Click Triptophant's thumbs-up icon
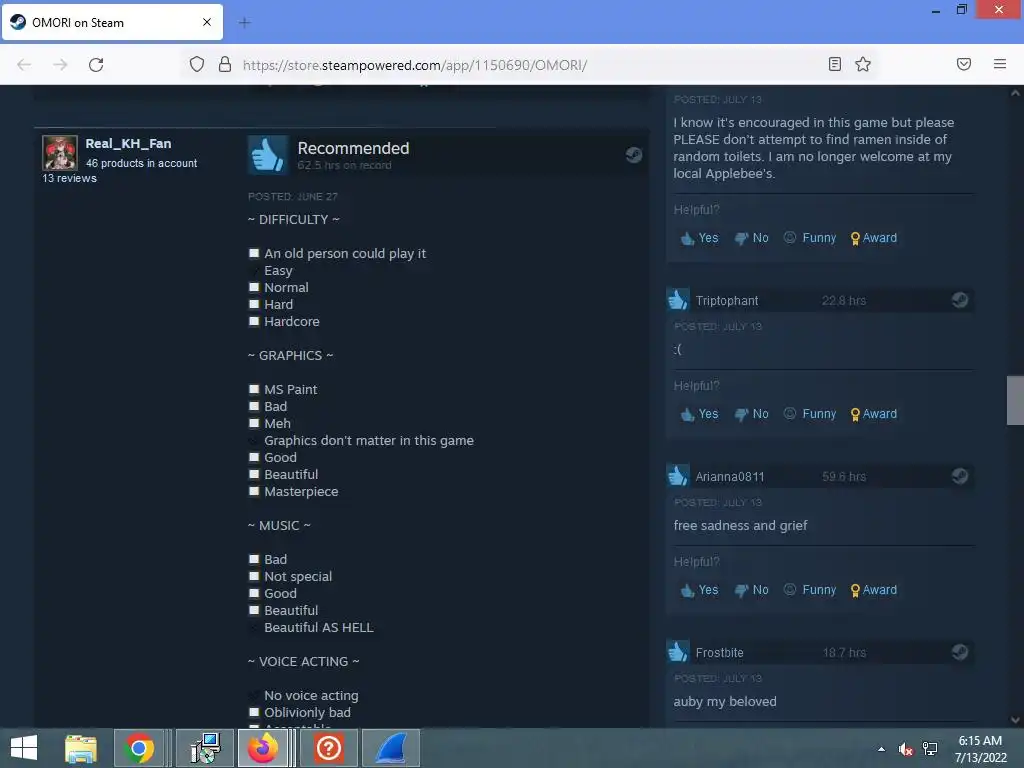The width and height of the screenshot is (1024, 768). coord(678,300)
